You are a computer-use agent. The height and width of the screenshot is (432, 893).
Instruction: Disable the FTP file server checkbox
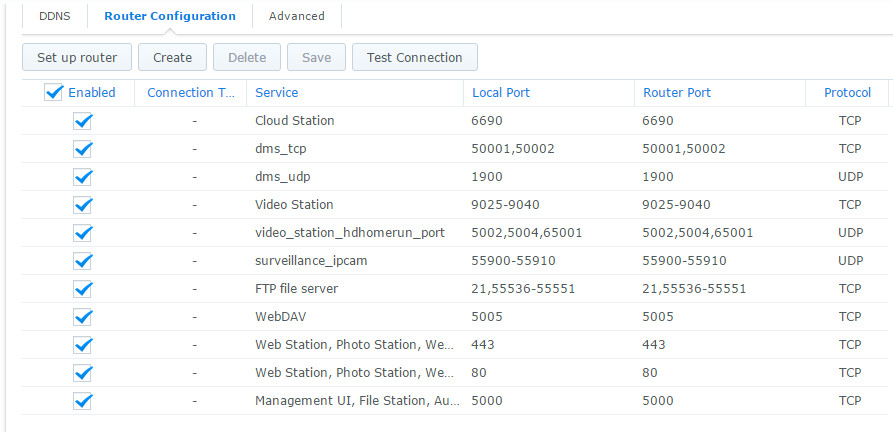click(83, 289)
